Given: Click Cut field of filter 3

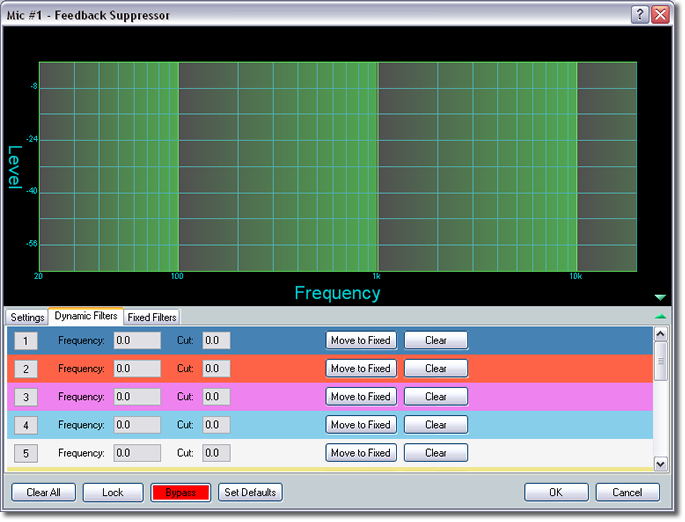Looking at the screenshot, I should [x=216, y=397].
